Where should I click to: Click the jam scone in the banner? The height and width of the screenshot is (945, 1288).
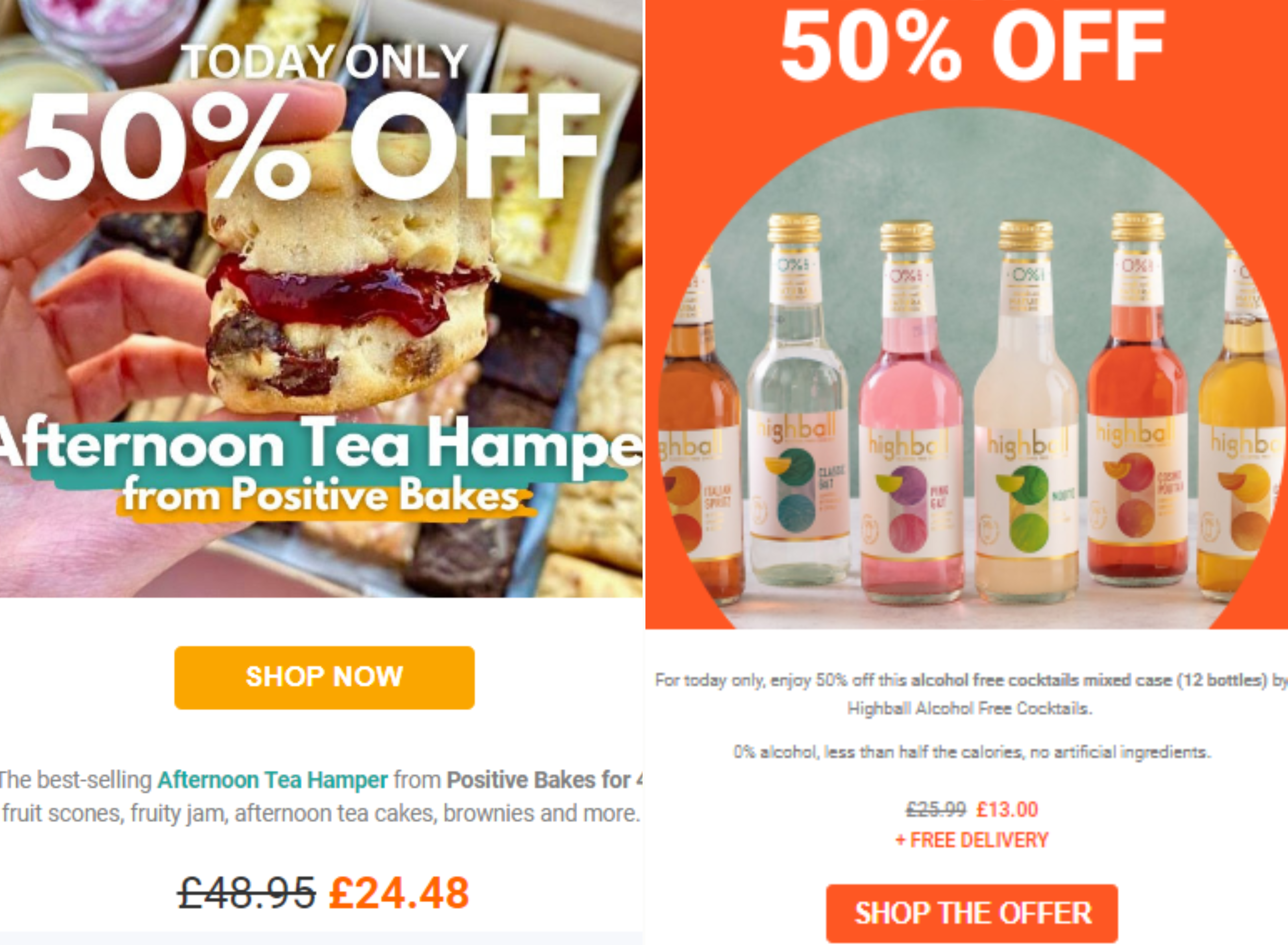click(x=349, y=275)
